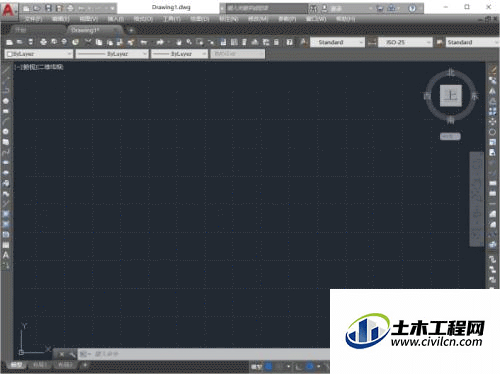Open the WCS dropdown below the ViewCube
The image size is (500, 374).
coord(450,136)
